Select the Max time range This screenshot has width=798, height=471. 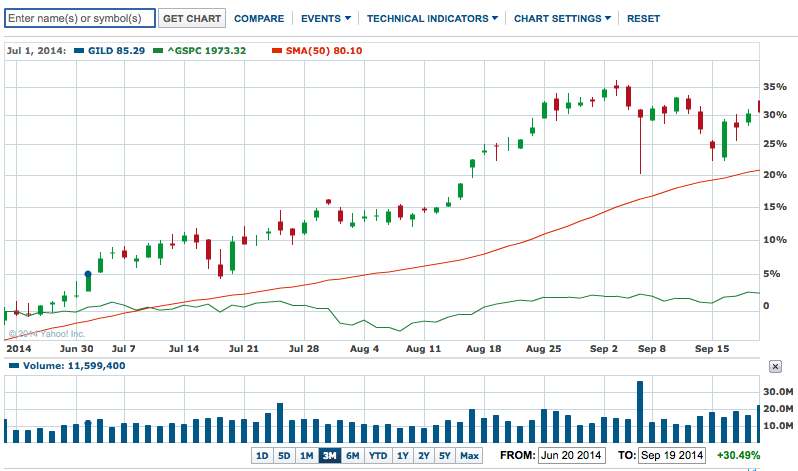click(469, 456)
